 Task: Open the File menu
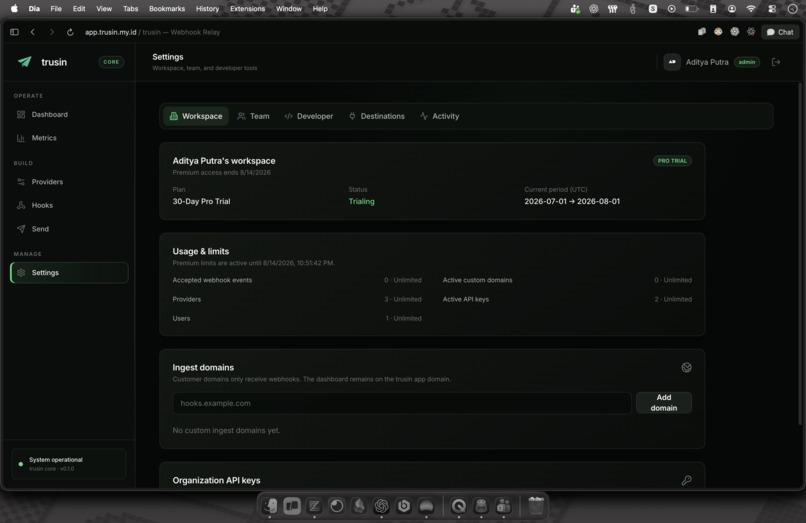[56, 9]
